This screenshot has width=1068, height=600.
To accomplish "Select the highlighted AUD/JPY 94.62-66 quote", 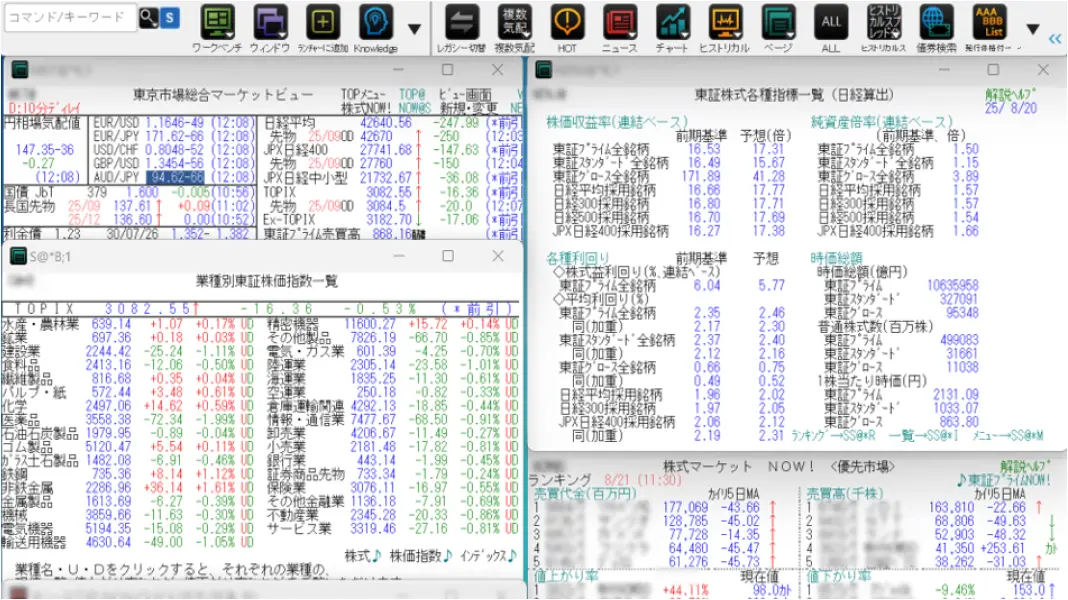I will click(174, 177).
